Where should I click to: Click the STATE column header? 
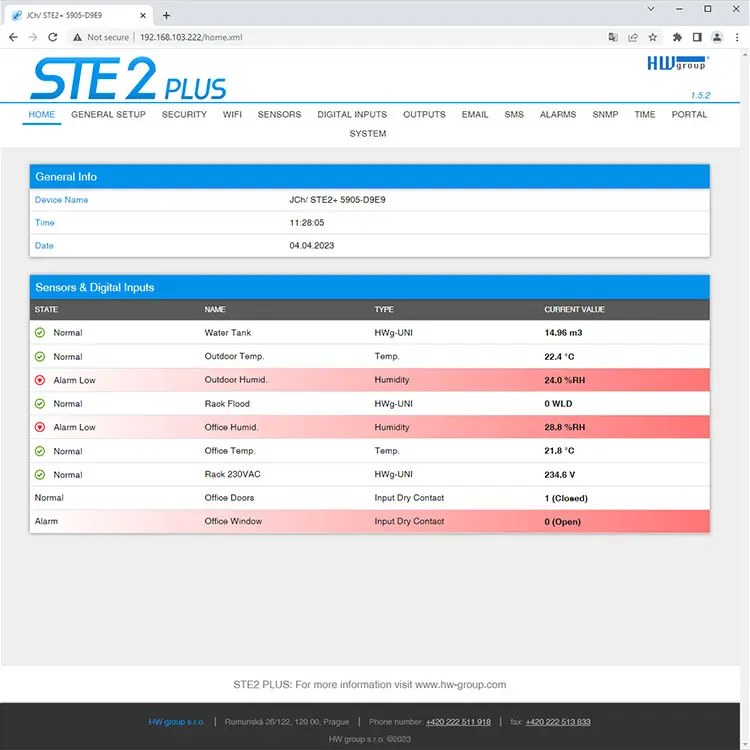point(46,309)
